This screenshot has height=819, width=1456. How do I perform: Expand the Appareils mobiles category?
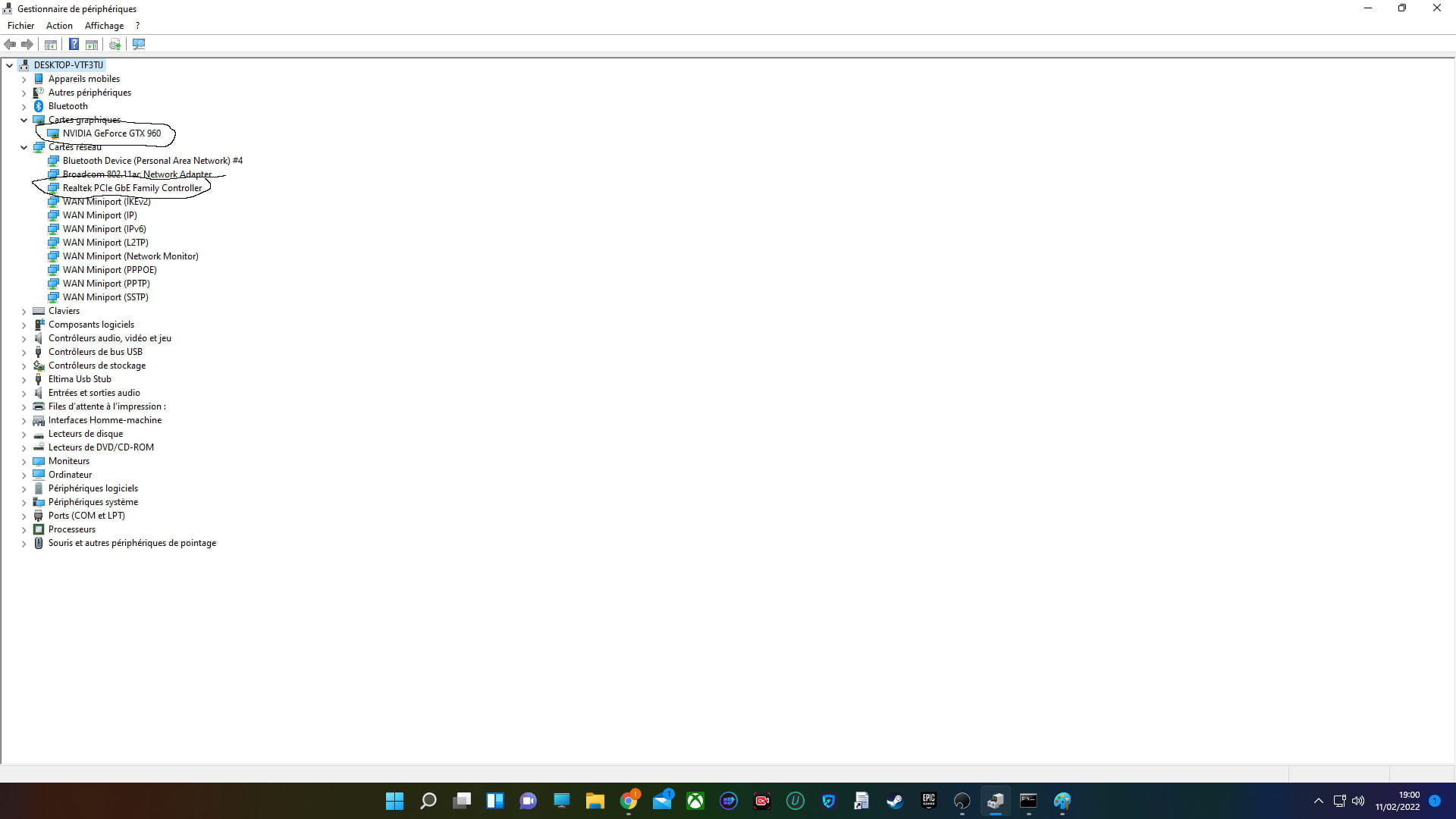pyautogui.click(x=24, y=79)
